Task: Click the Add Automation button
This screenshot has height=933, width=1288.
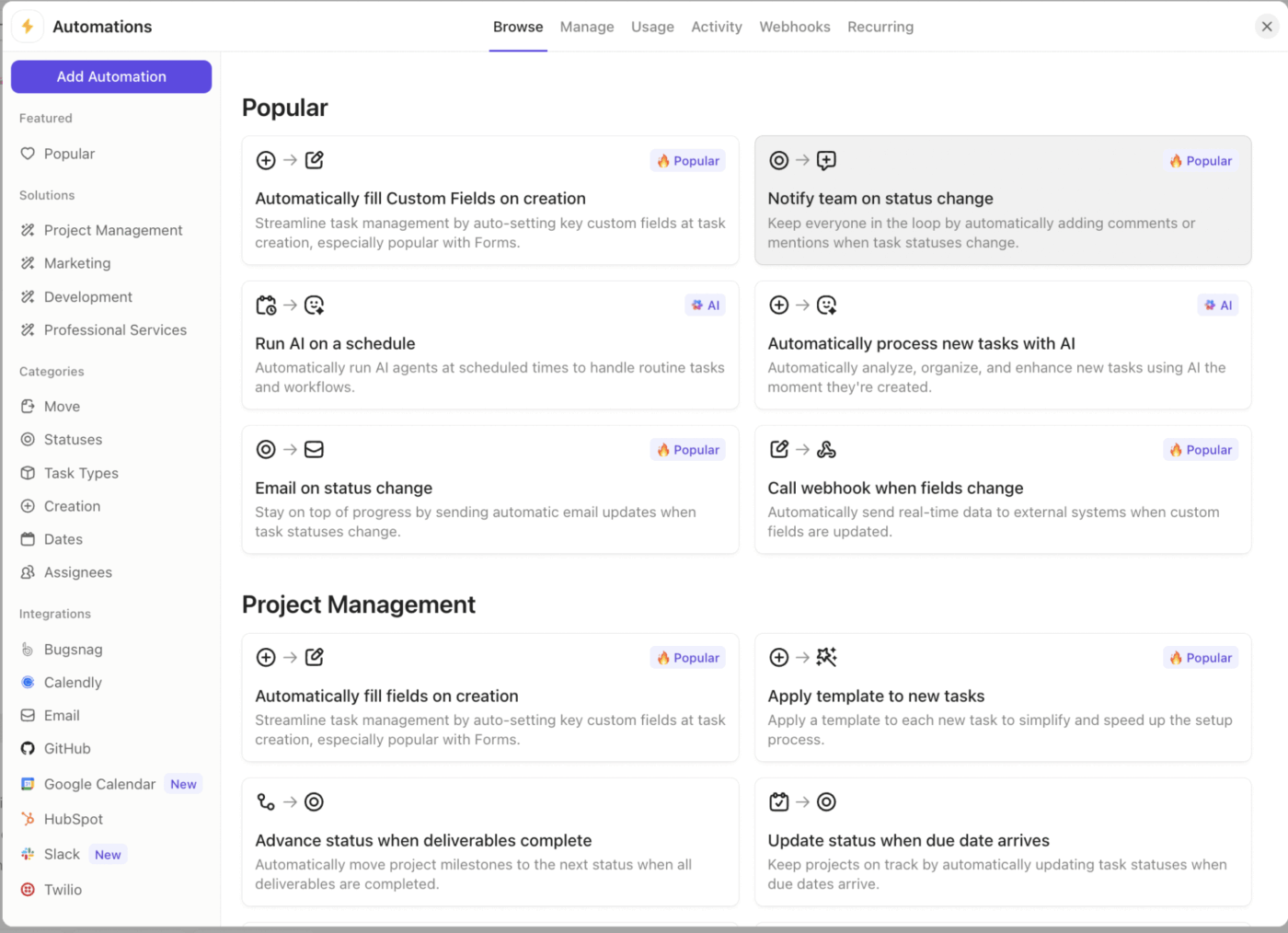Action: pyautogui.click(x=110, y=76)
